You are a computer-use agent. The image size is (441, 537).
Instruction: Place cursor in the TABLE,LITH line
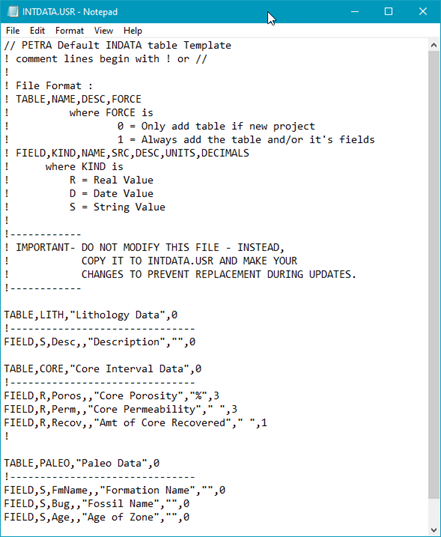(x=91, y=315)
